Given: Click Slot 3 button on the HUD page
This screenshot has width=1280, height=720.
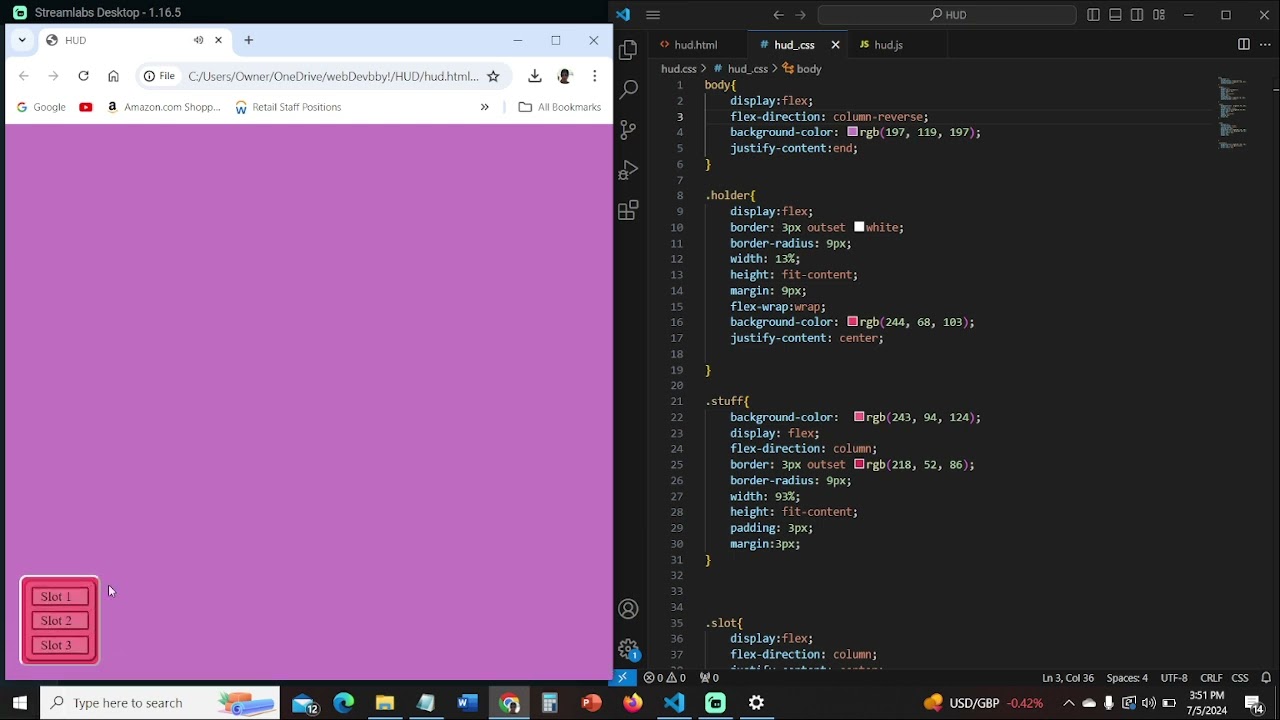Looking at the screenshot, I should (x=60, y=646).
